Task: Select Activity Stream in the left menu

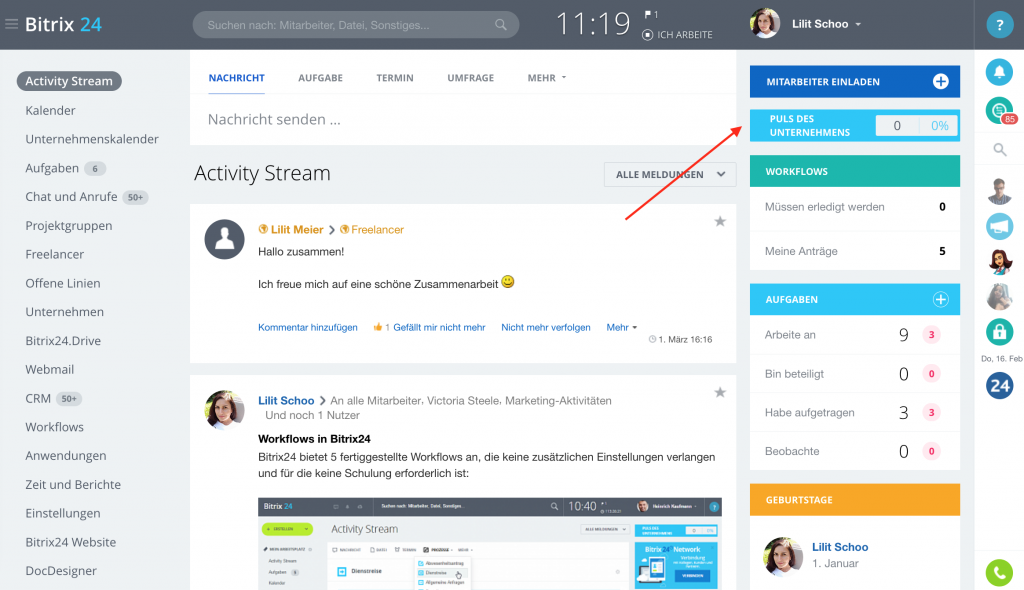Action: point(69,81)
